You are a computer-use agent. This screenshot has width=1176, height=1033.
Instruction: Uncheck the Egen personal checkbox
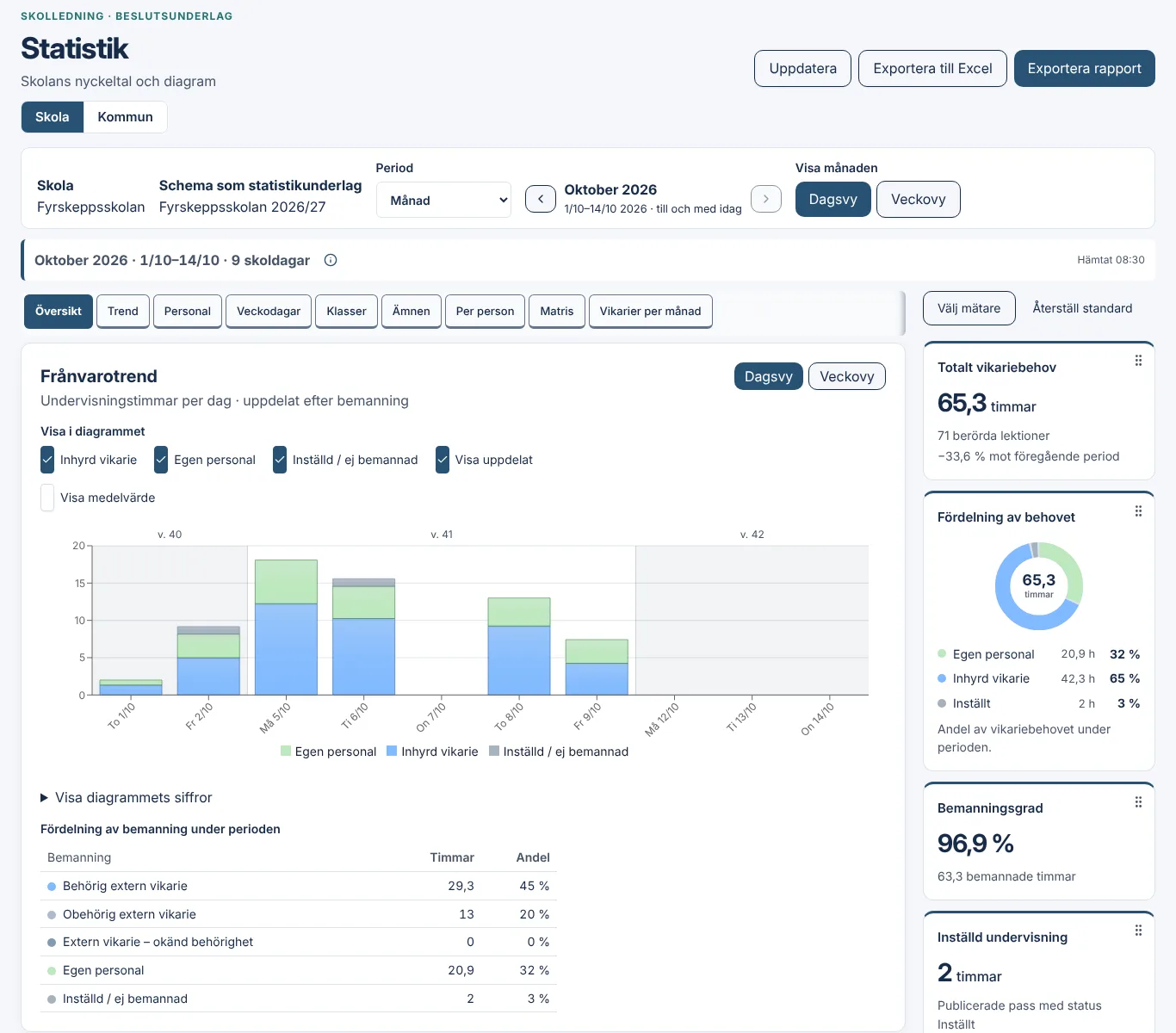161,460
